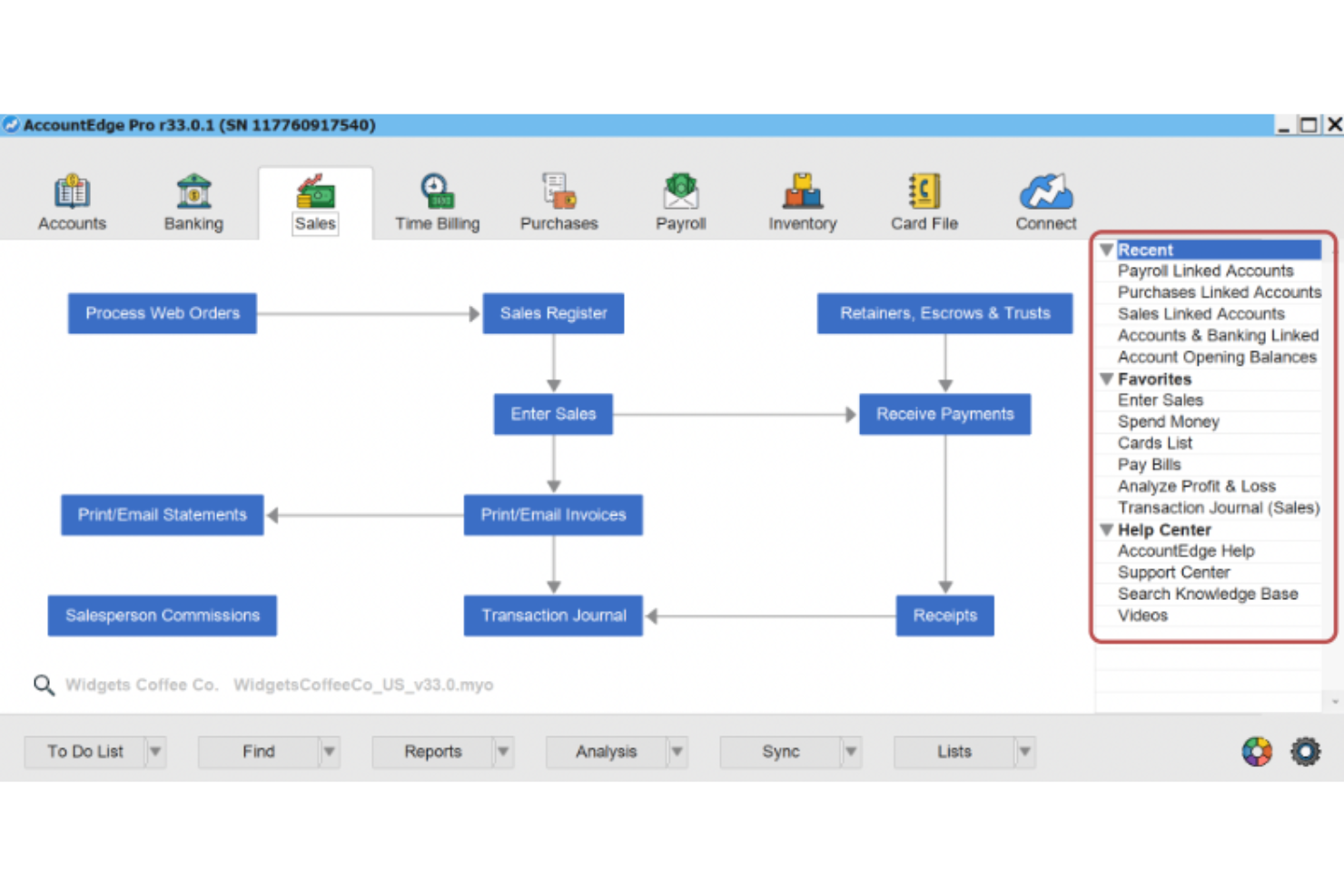Select the Sales command center icon

[x=315, y=192]
